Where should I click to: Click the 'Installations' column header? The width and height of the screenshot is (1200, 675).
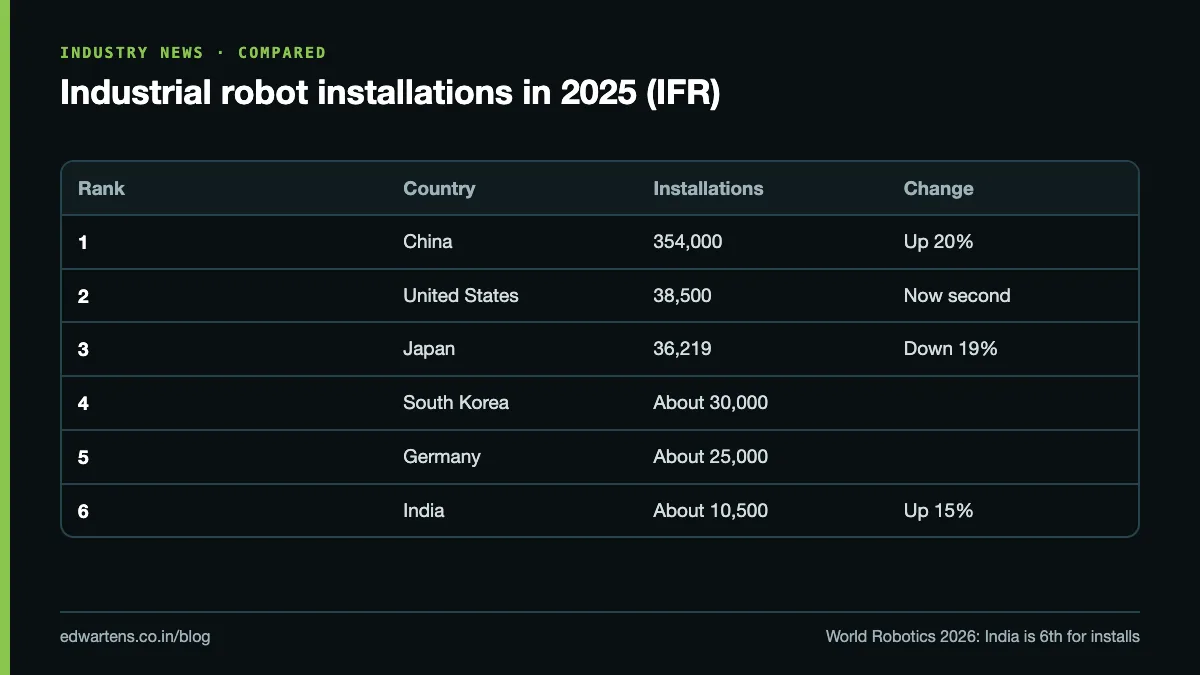click(708, 188)
